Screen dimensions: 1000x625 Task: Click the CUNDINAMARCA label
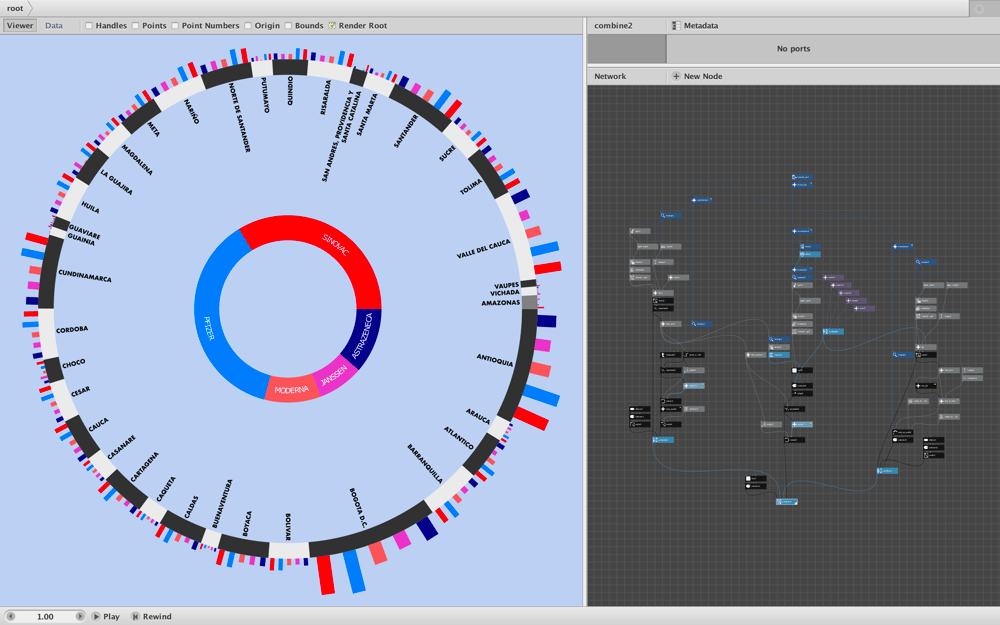(x=85, y=276)
